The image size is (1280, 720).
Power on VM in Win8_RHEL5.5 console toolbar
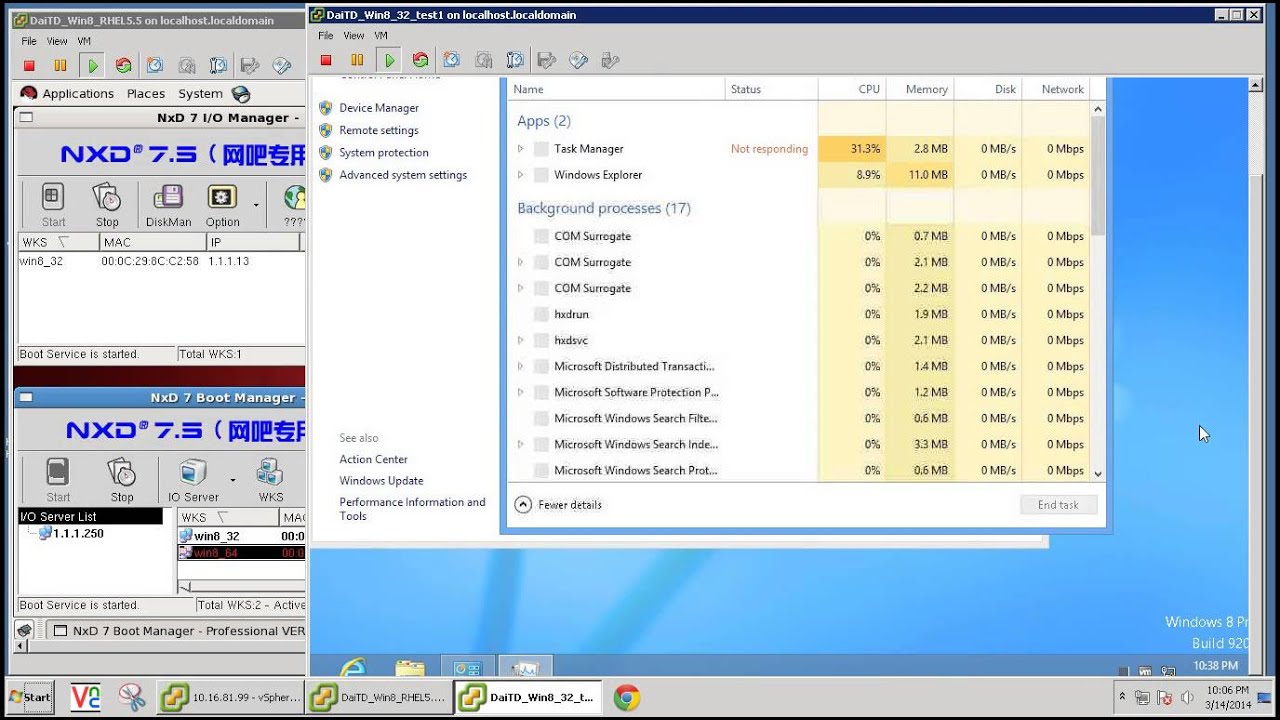[x=92, y=66]
